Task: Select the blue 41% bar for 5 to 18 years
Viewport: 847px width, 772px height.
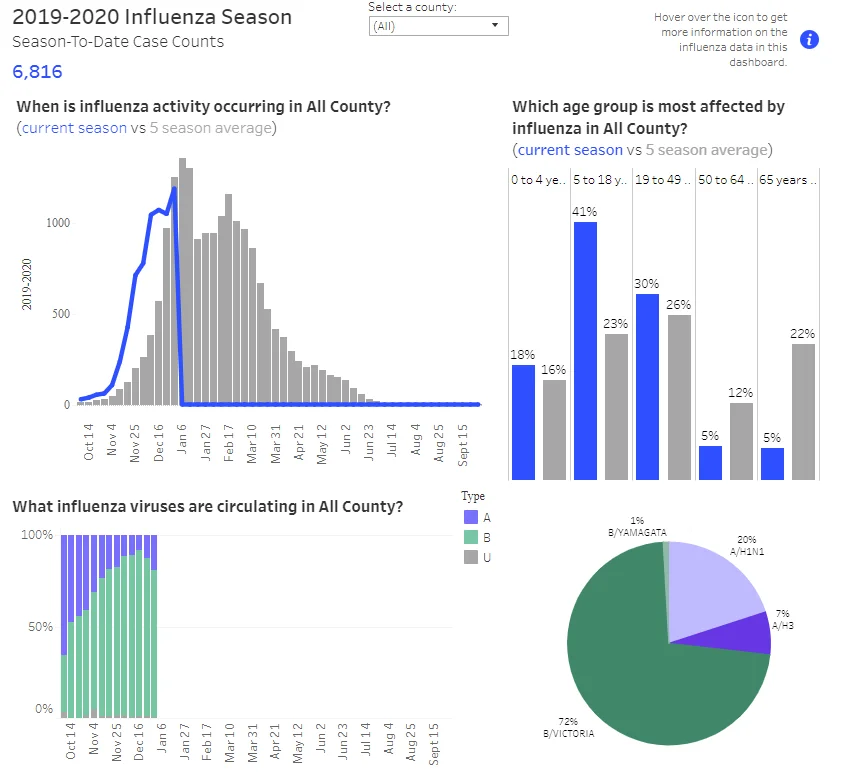Action: (585, 351)
